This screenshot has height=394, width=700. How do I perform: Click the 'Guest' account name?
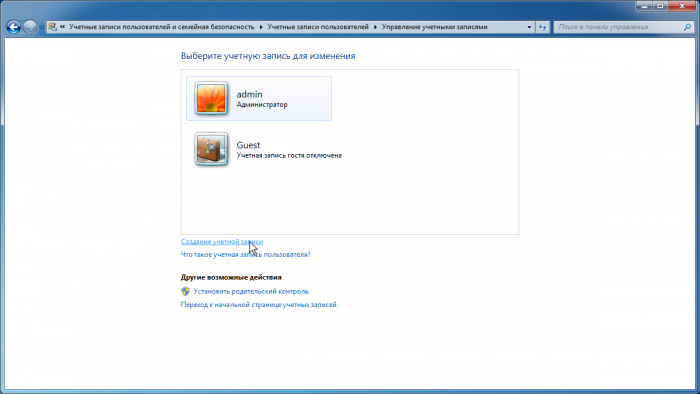[248, 145]
